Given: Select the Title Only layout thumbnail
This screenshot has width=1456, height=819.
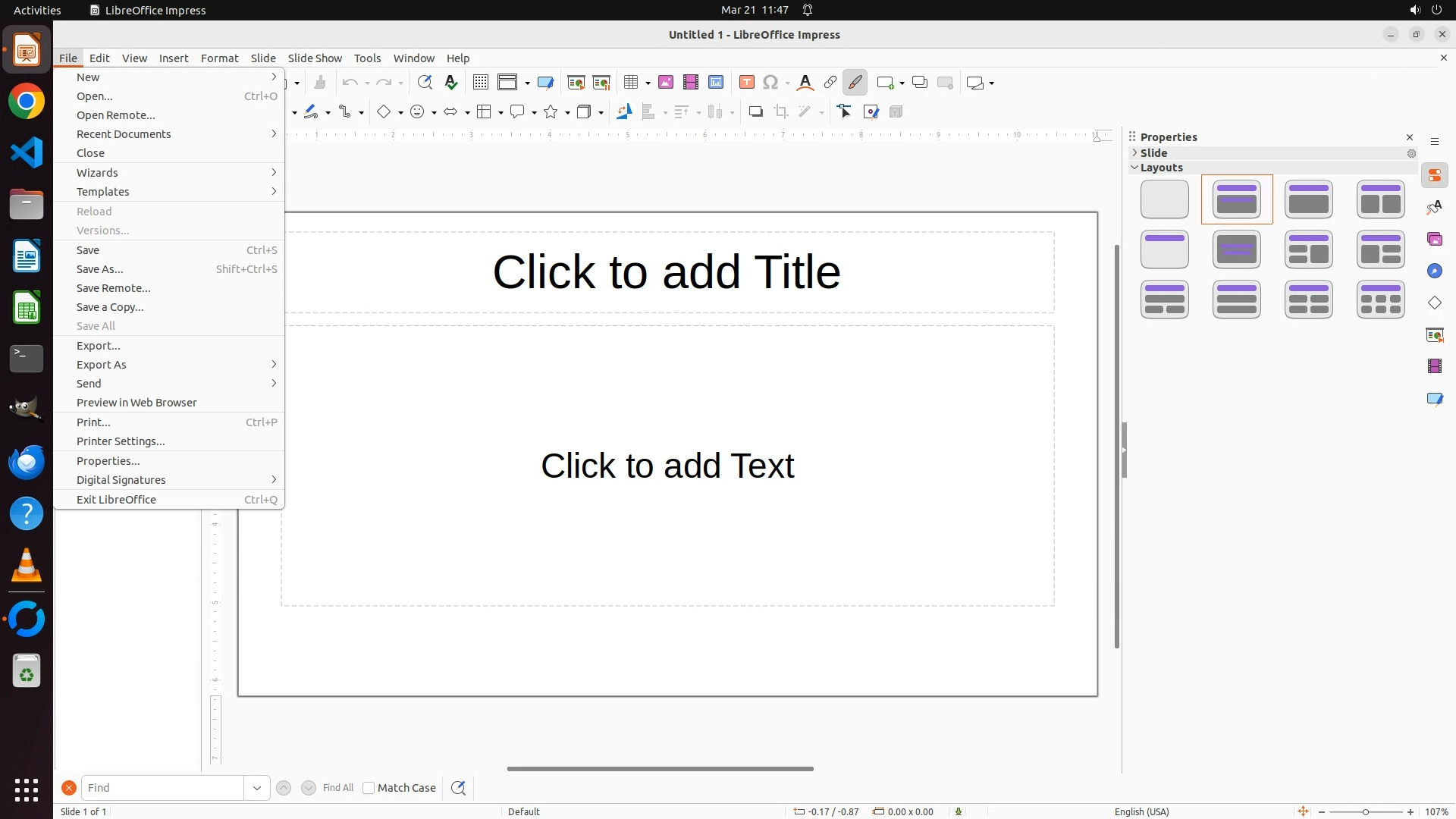Looking at the screenshot, I should tap(1164, 249).
